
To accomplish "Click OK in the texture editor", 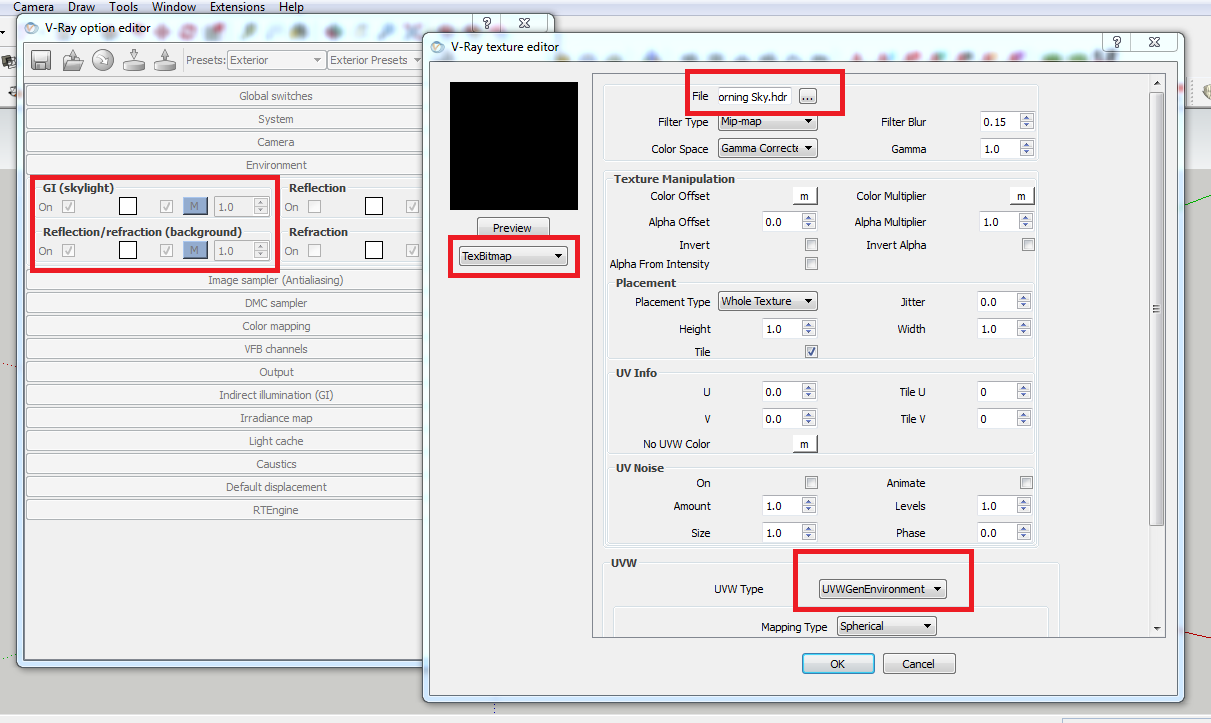I will (x=838, y=664).
